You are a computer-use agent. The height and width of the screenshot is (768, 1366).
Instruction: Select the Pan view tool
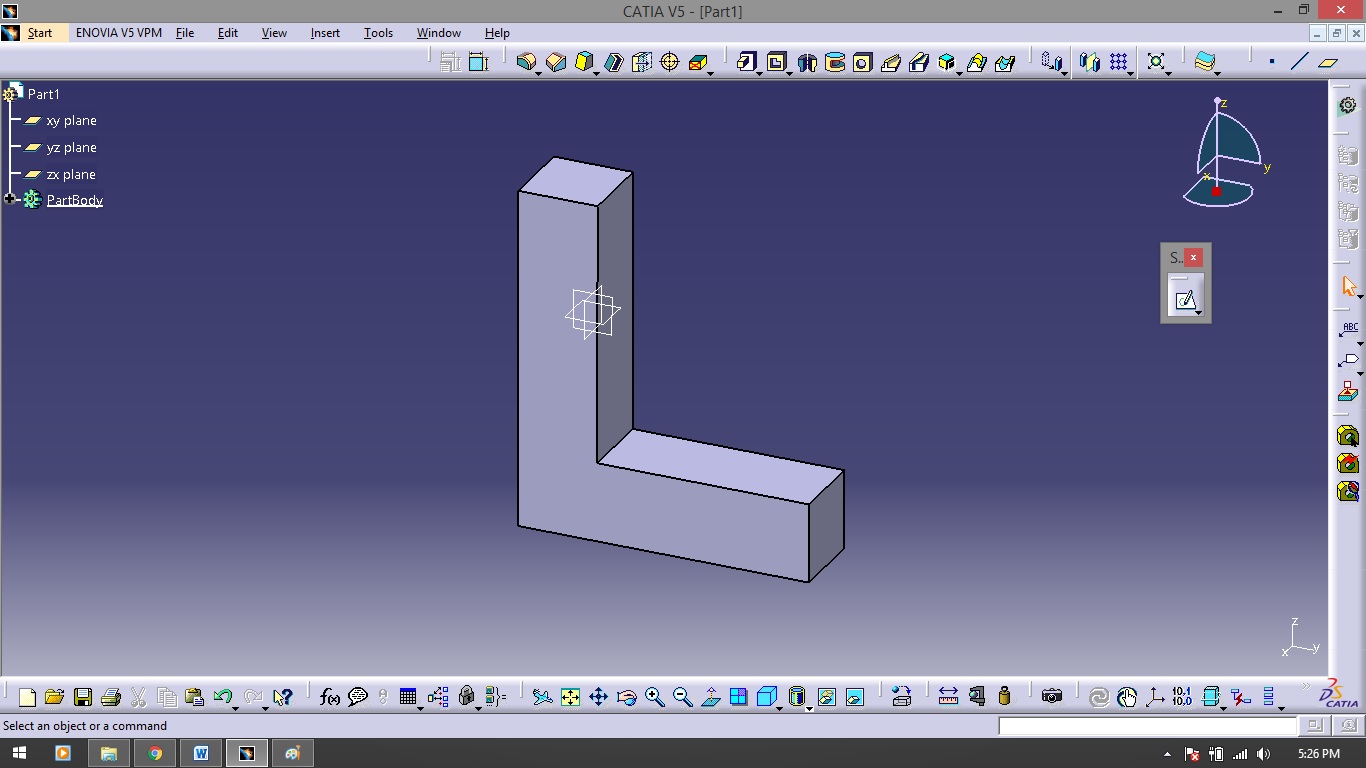598,697
